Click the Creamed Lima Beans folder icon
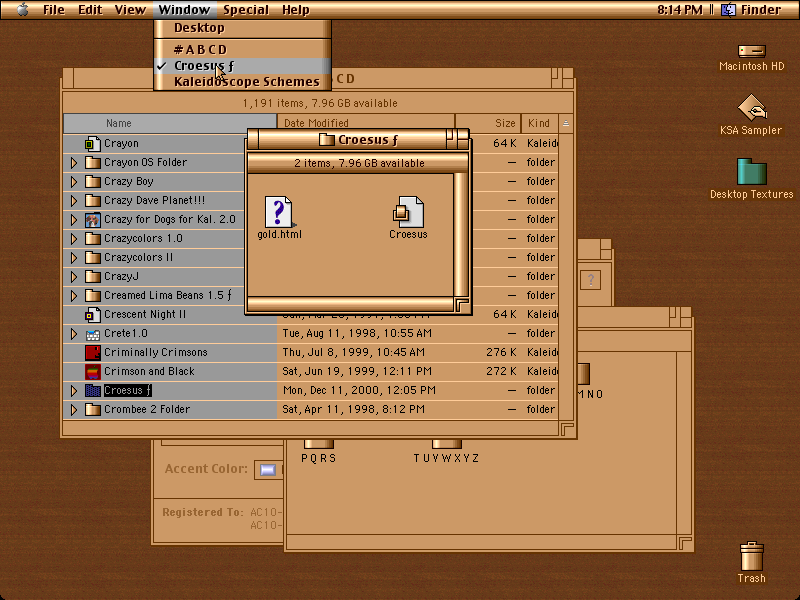Screen dimensions: 800x600 (x=92, y=295)
